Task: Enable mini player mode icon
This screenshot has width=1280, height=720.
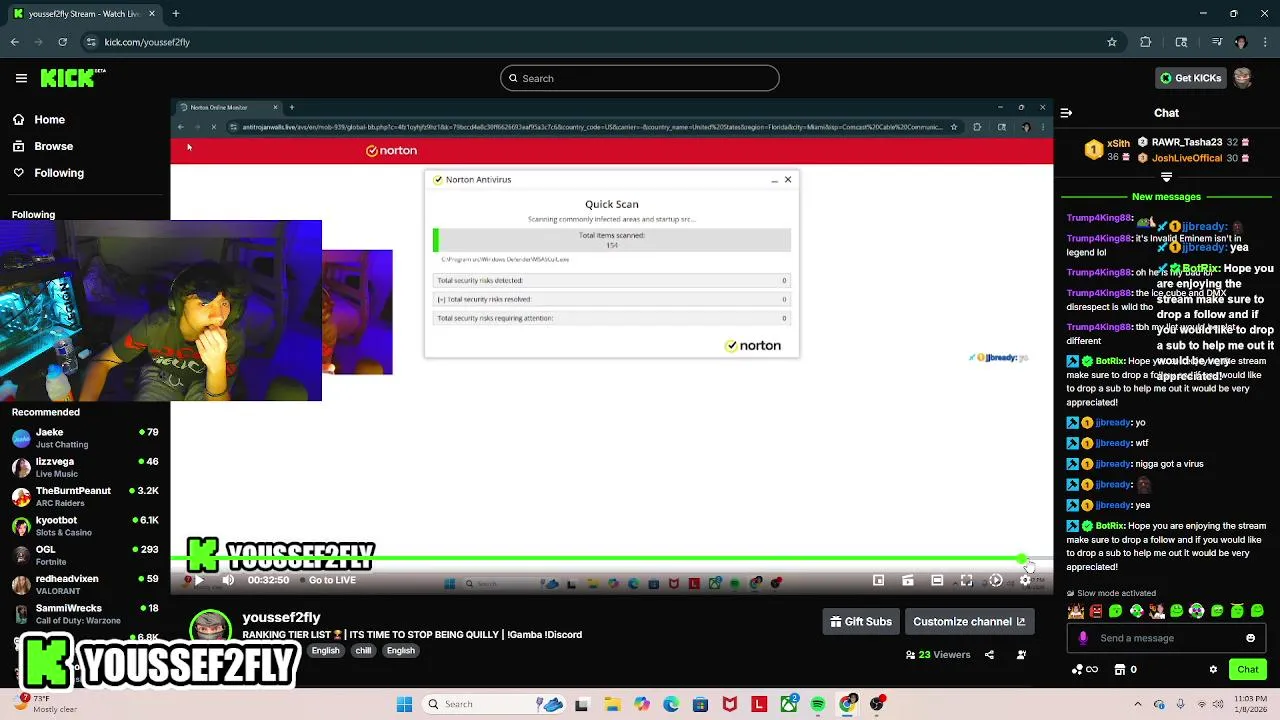Action: [x=878, y=580]
